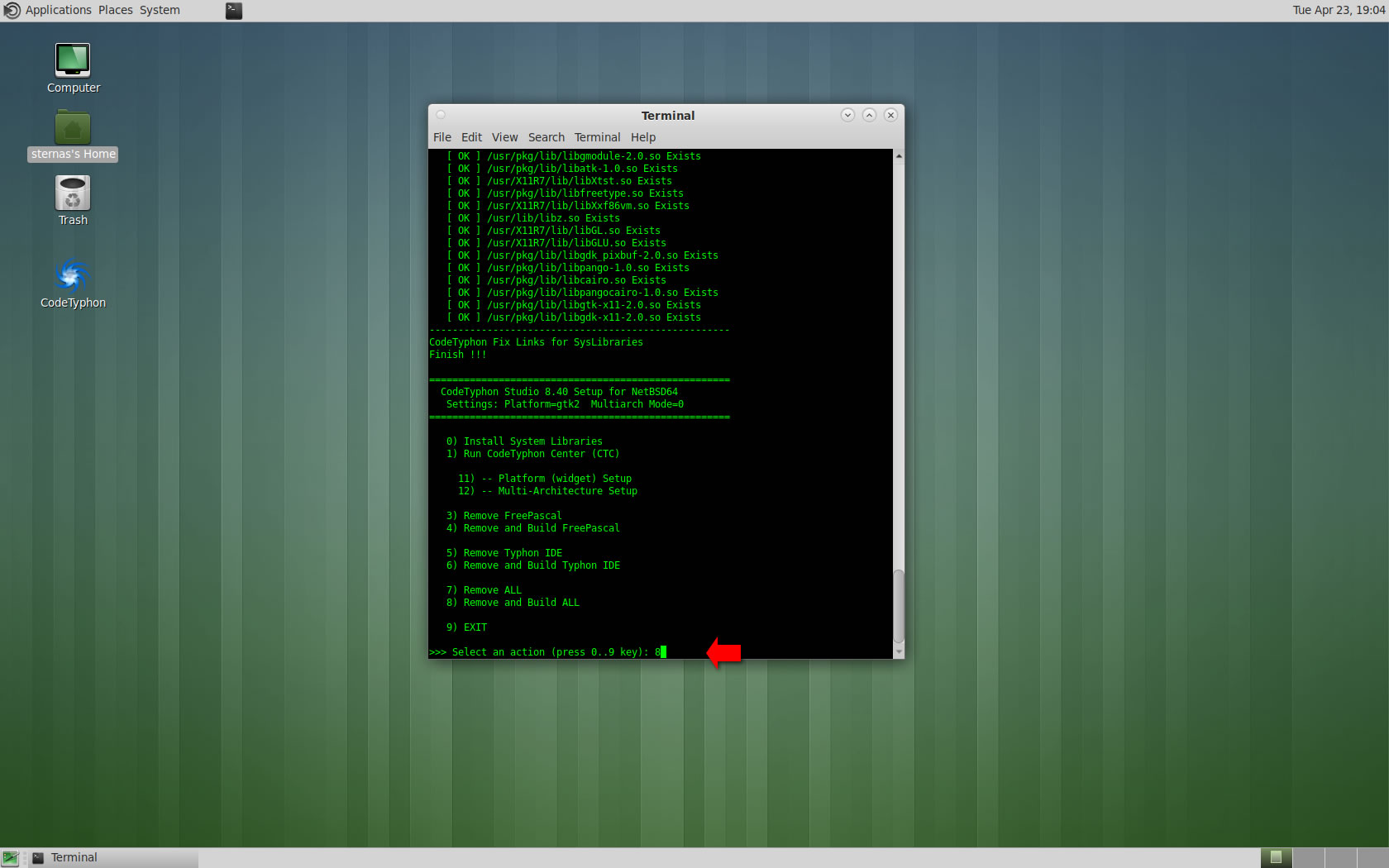Click the window menu button in the Terminal title bar
The height and width of the screenshot is (868, 1389).
click(x=441, y=115)
